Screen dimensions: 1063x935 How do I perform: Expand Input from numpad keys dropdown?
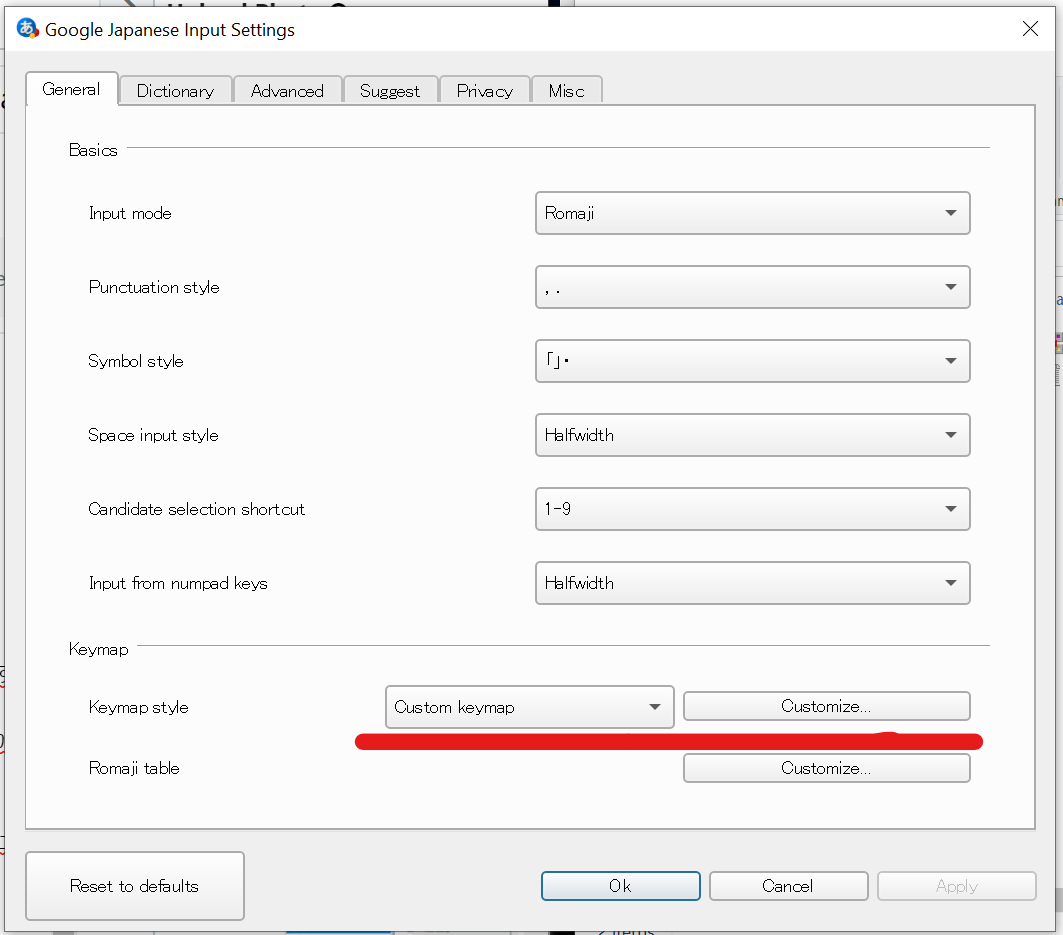[753, 582]
